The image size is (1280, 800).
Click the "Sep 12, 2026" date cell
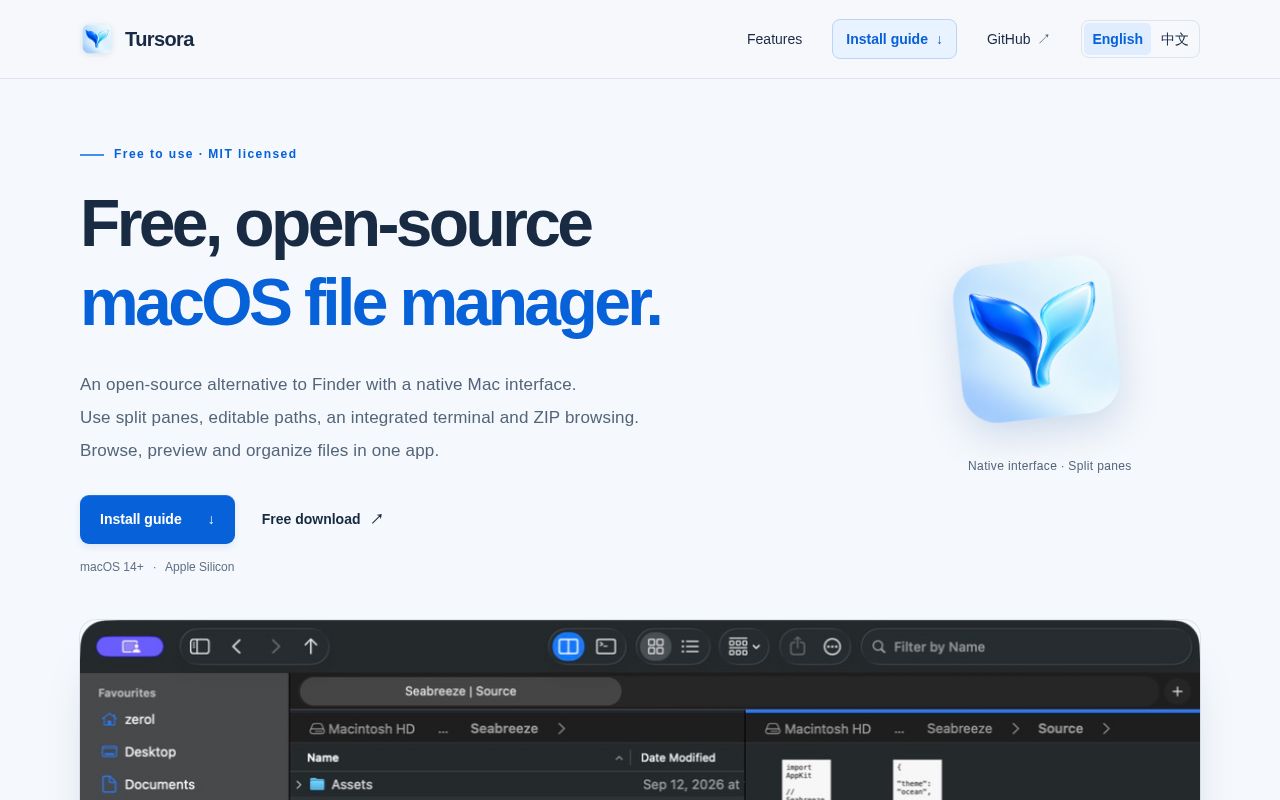(691, 784)
